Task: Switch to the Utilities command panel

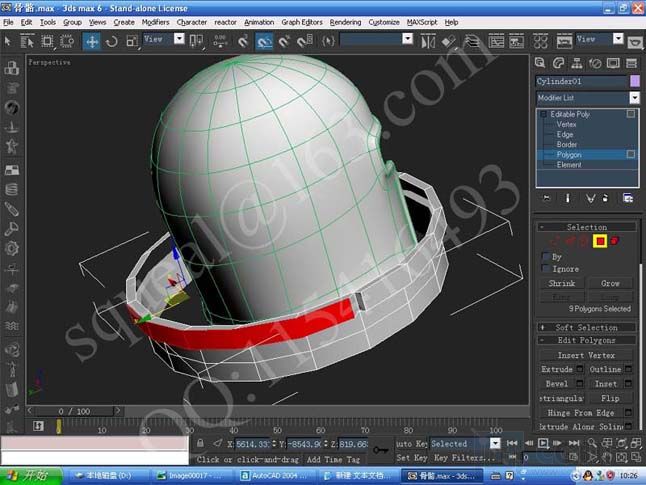Action: (x=631, y=63)
